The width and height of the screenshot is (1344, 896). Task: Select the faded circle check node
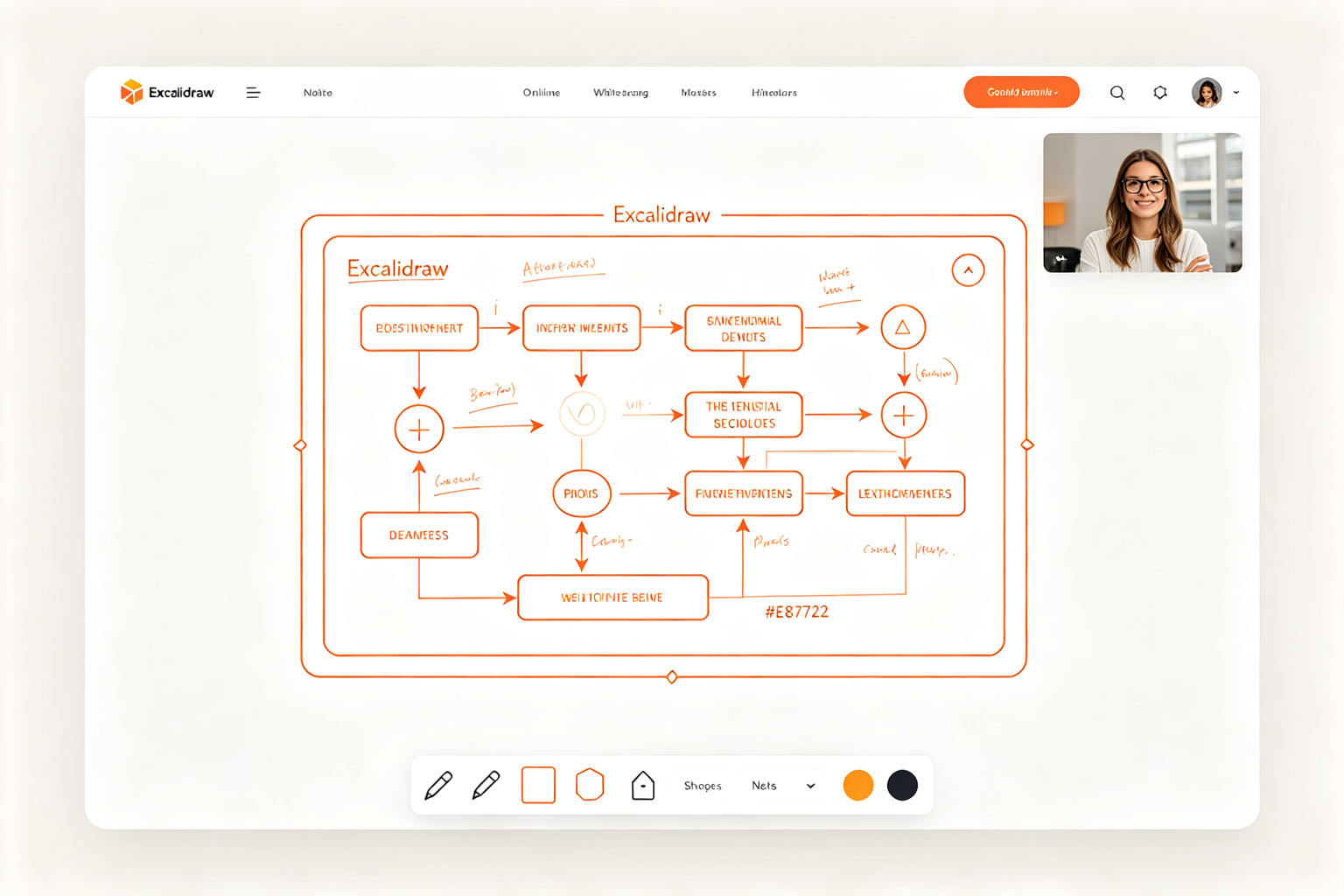(x=582, y=413)
